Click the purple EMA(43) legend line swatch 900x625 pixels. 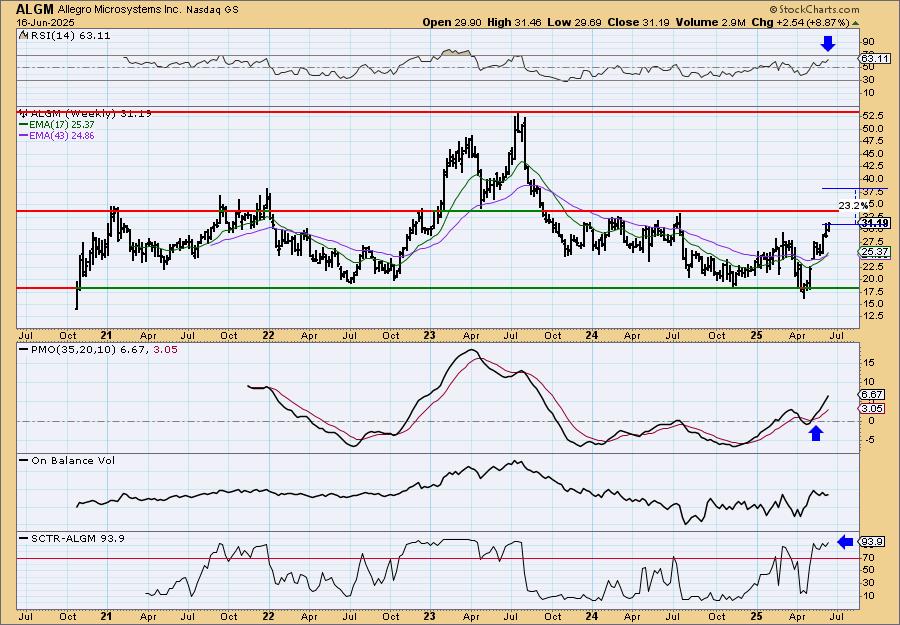click(24, 136)
